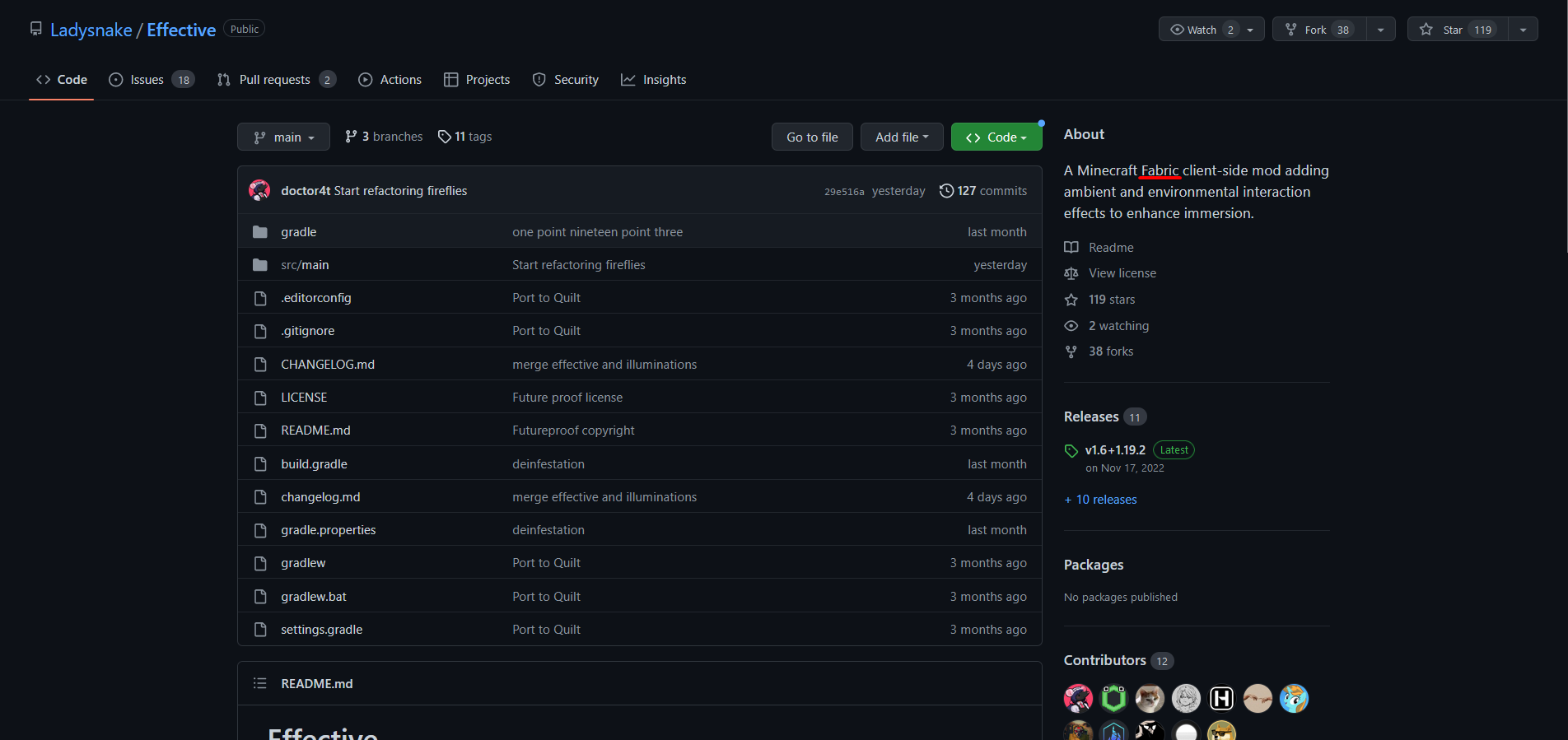Open the gradlew file
This screenshot has width=1568, height=740.
click(303, 562)
